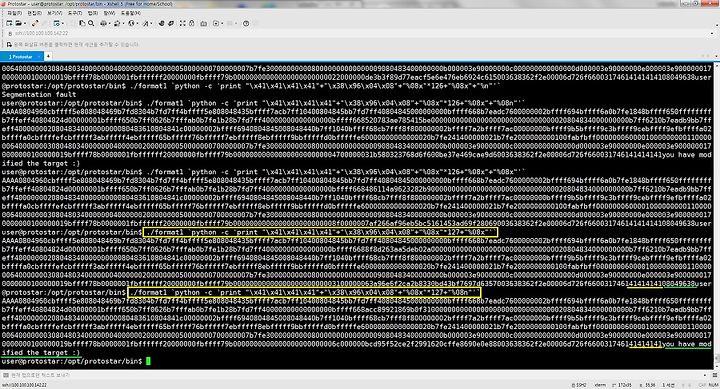Click the NUM lock indicator
This screenshot has width=720, height=389.
tap(714, 385)
